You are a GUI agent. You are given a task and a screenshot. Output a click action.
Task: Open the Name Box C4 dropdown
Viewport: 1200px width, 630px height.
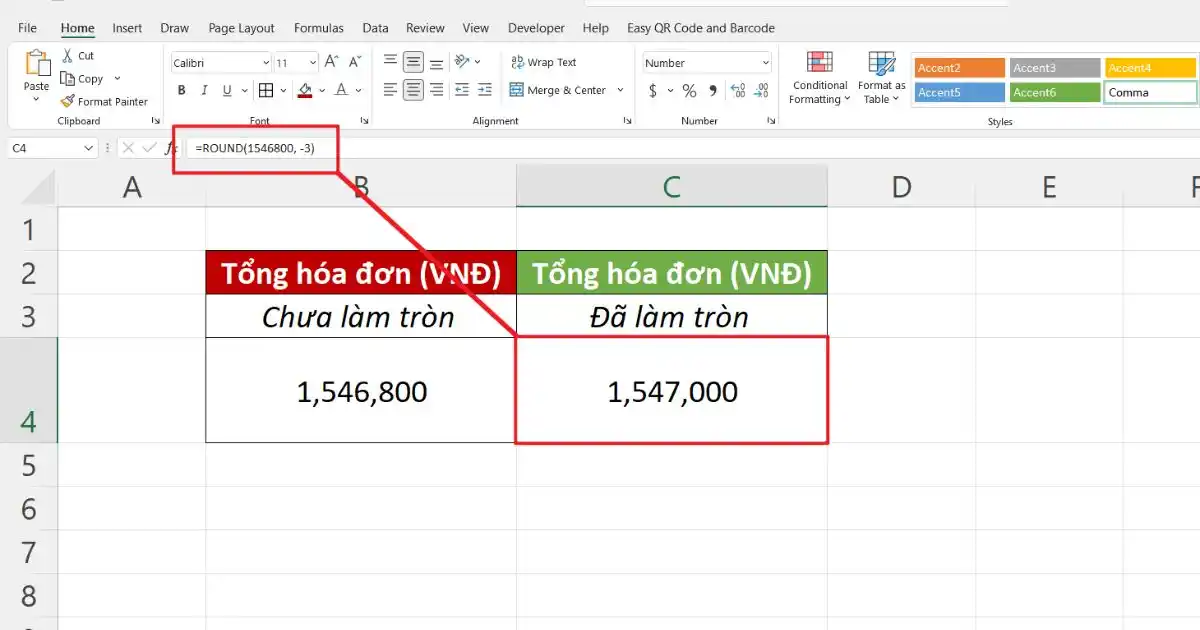pyautogui.click(x=88, y=148)
